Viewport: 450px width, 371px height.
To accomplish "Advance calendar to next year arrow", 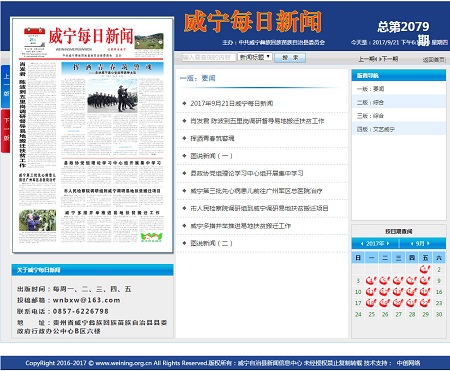I will [388, 244].
